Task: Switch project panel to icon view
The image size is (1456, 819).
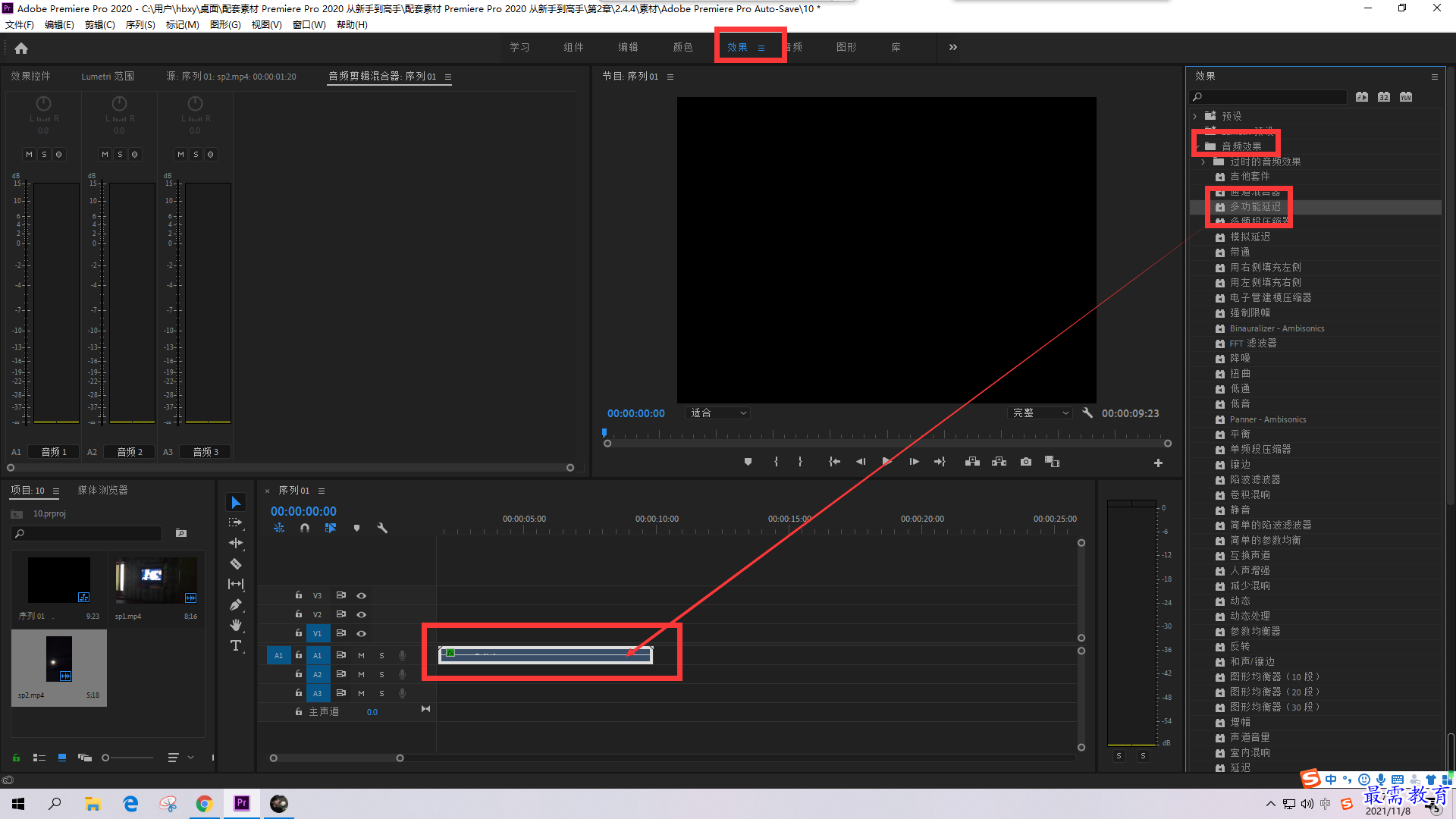Action: (62, 758)
